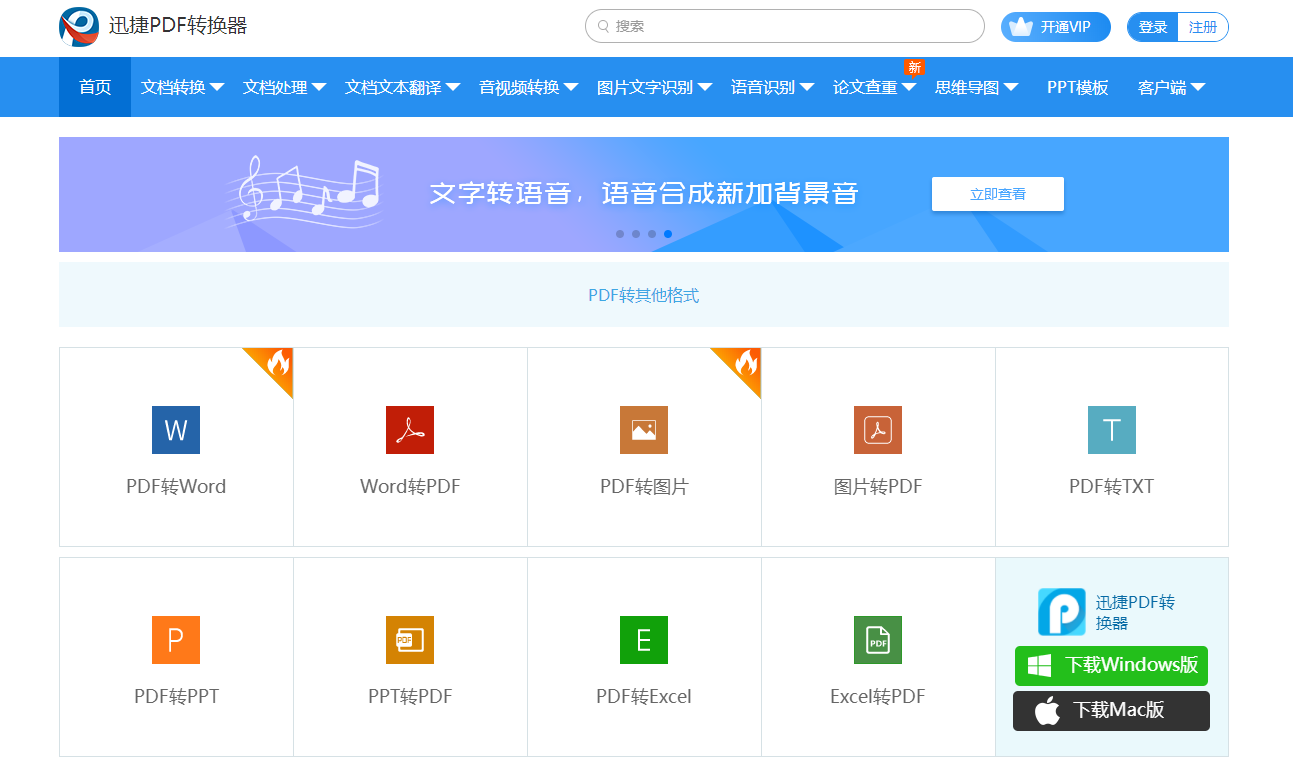Open the PDF转PPT orange P icon
The image size is (1293, 774).
point(176,640)
